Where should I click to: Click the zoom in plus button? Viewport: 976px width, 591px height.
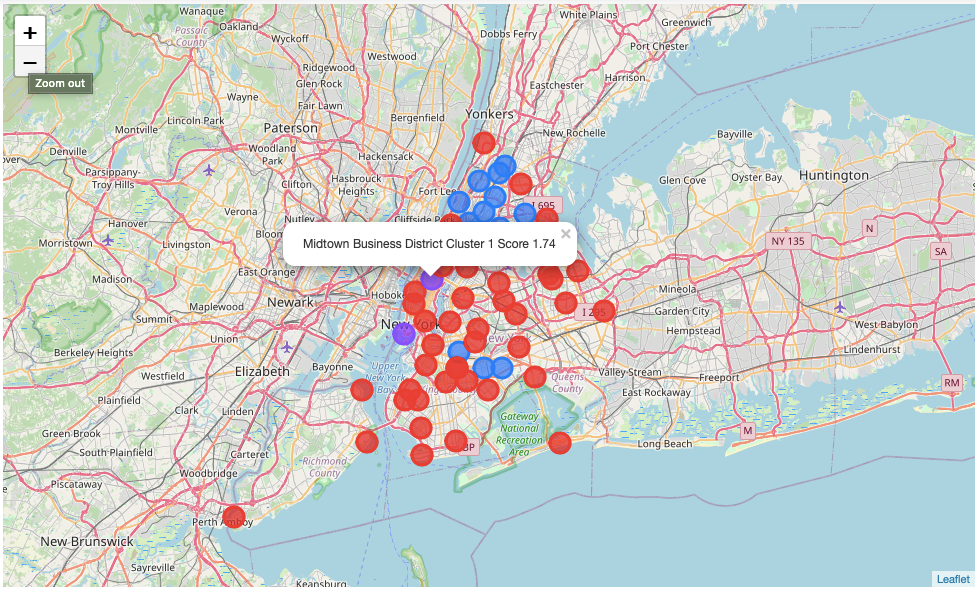pyautogui.click(x=28, y=33)
